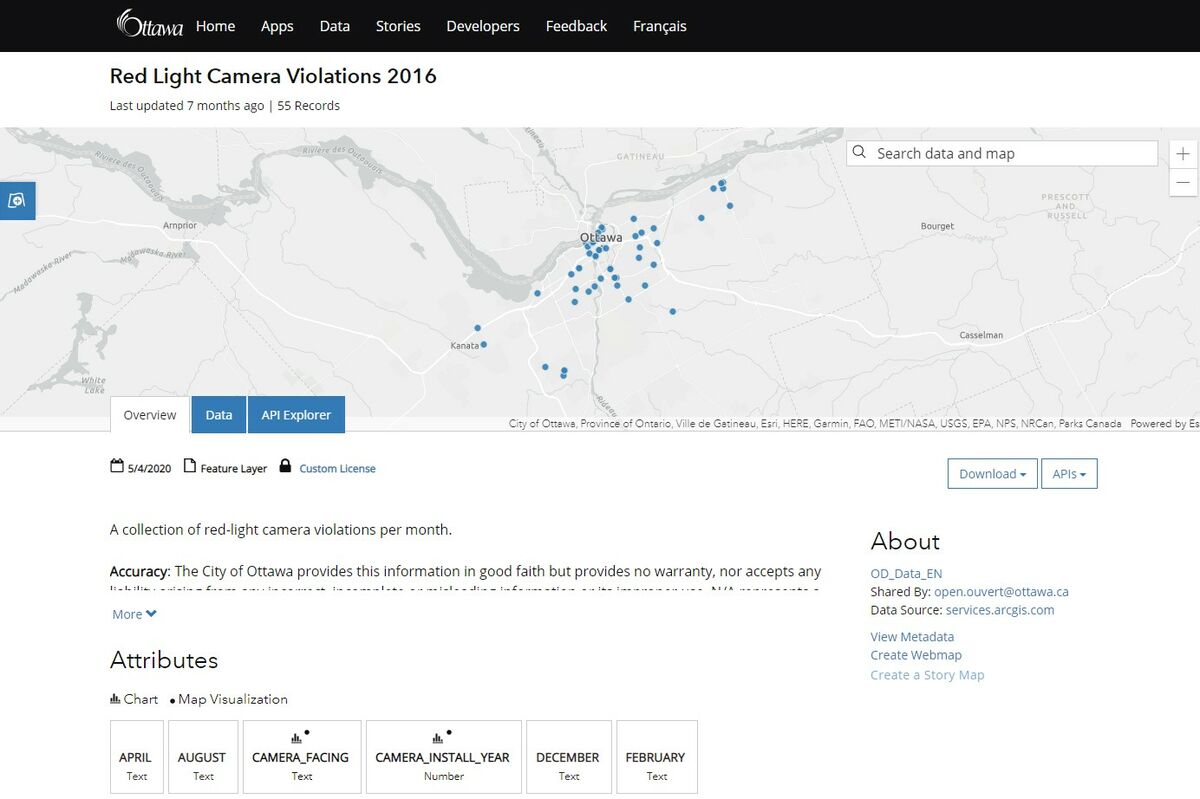This screenshot has height=799, width=1200.
Task: Toggle the Chart option under Attributes
Action: point(134,698)
